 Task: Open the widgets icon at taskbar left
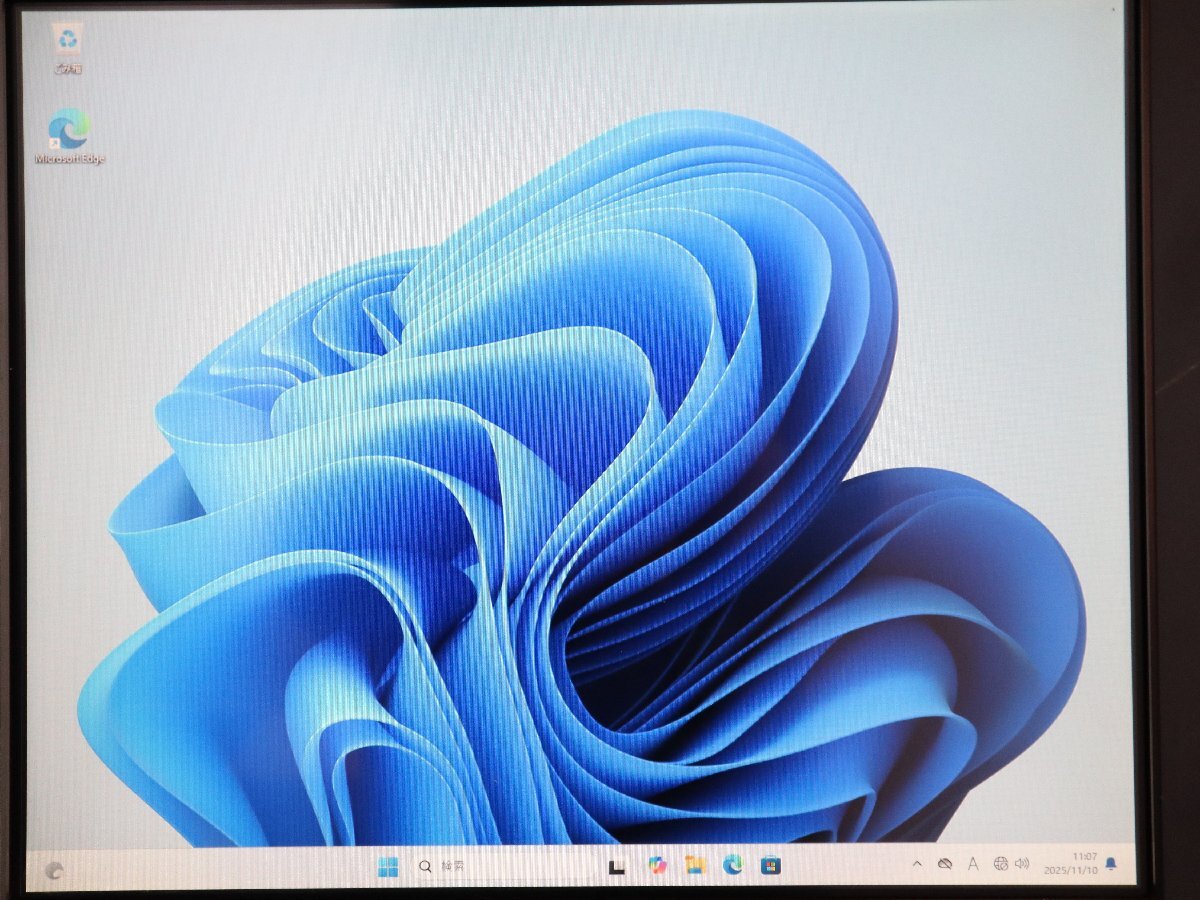[x=55, y=871]
